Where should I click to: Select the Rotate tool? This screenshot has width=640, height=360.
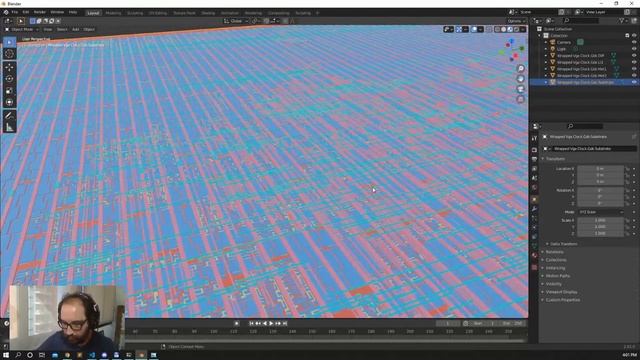point(9,79)
